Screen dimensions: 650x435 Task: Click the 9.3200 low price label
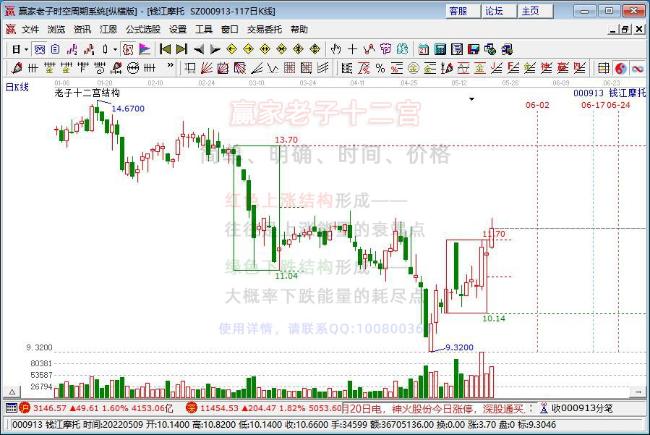click(459, 347)
